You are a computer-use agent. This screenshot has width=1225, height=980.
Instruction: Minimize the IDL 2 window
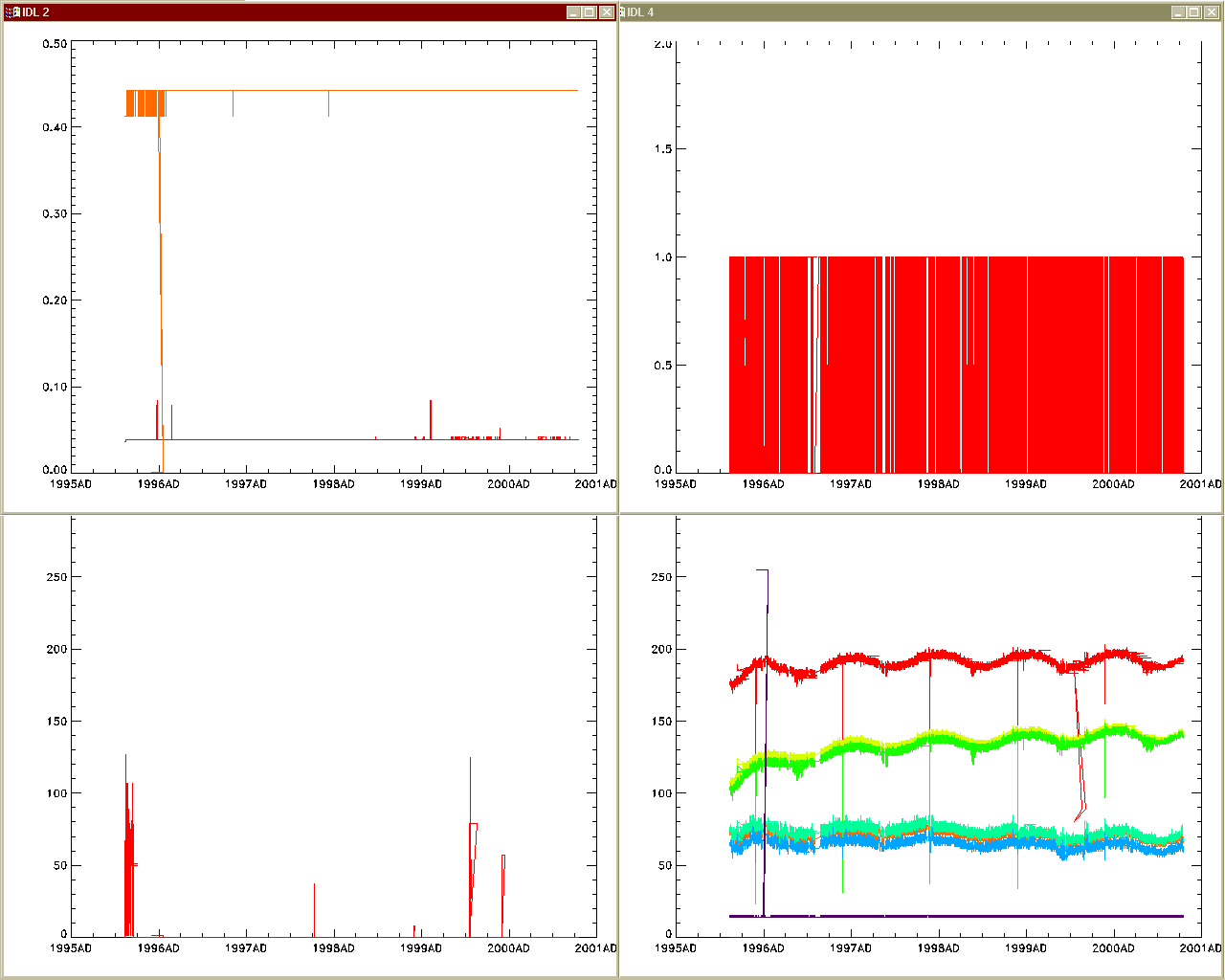(x=573, y=12)
